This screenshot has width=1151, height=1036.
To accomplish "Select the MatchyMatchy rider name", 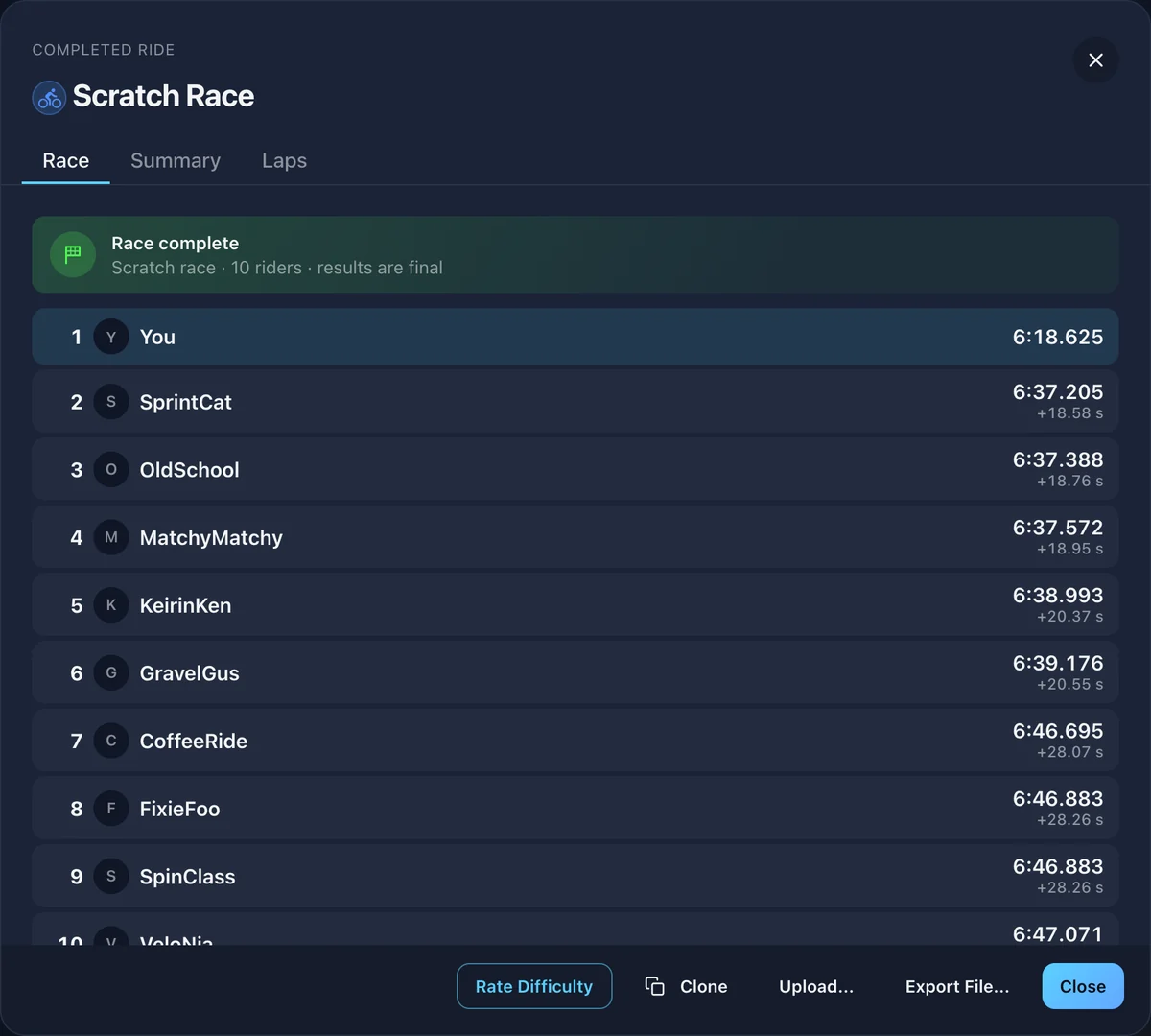I will point(211,537).
